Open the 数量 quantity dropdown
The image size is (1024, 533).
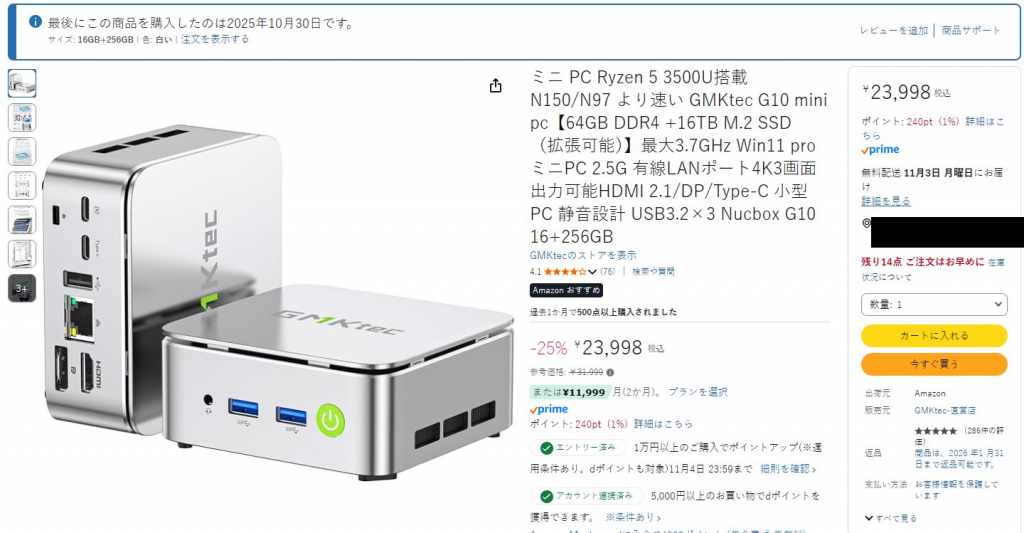pos(934,304)
